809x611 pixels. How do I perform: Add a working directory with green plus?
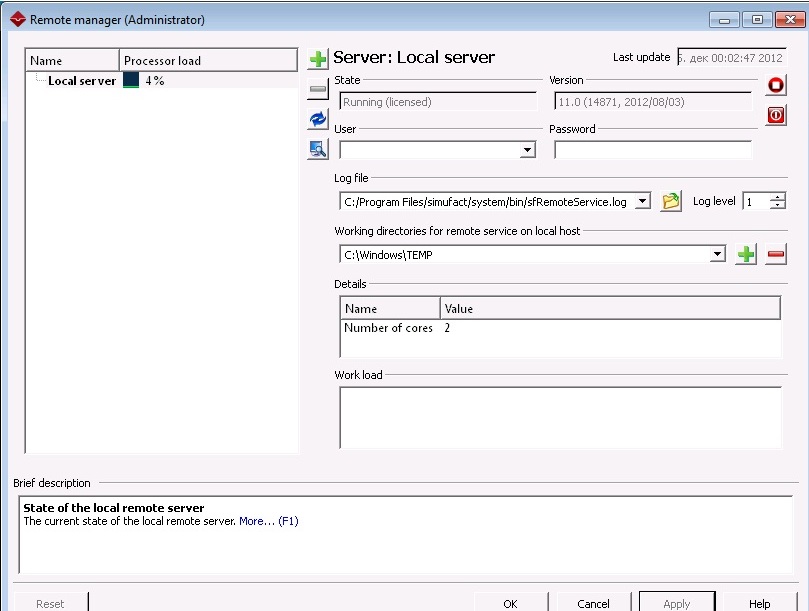pyautogui.click(x=746, y=255)
